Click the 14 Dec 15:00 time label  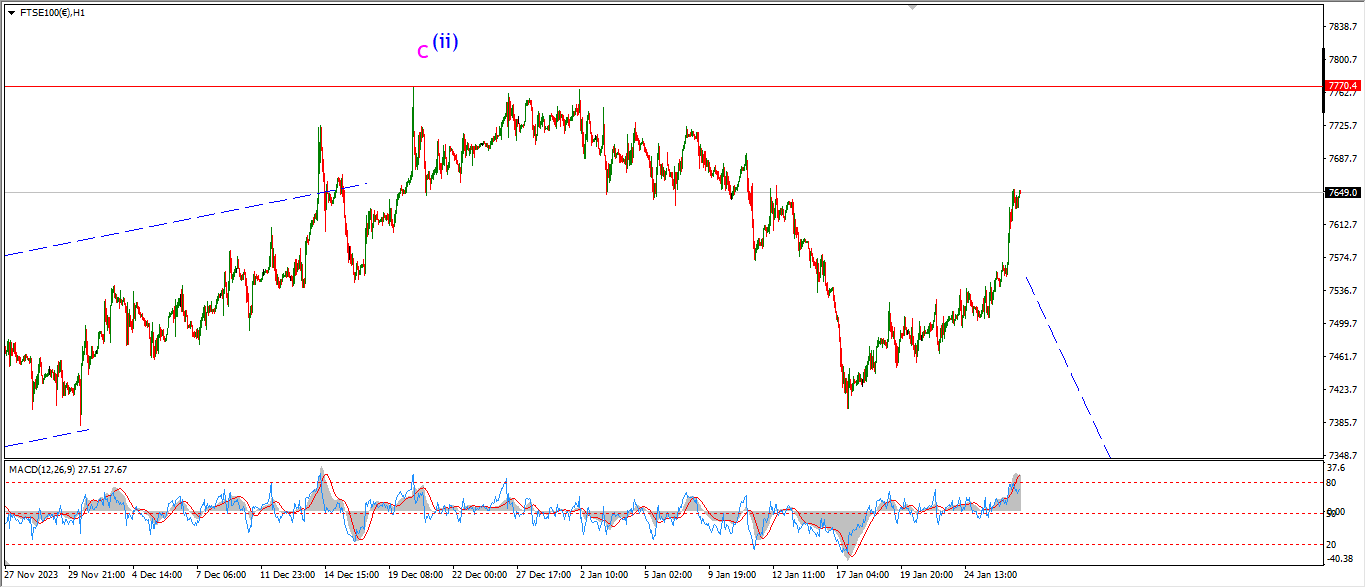(349, 575)
